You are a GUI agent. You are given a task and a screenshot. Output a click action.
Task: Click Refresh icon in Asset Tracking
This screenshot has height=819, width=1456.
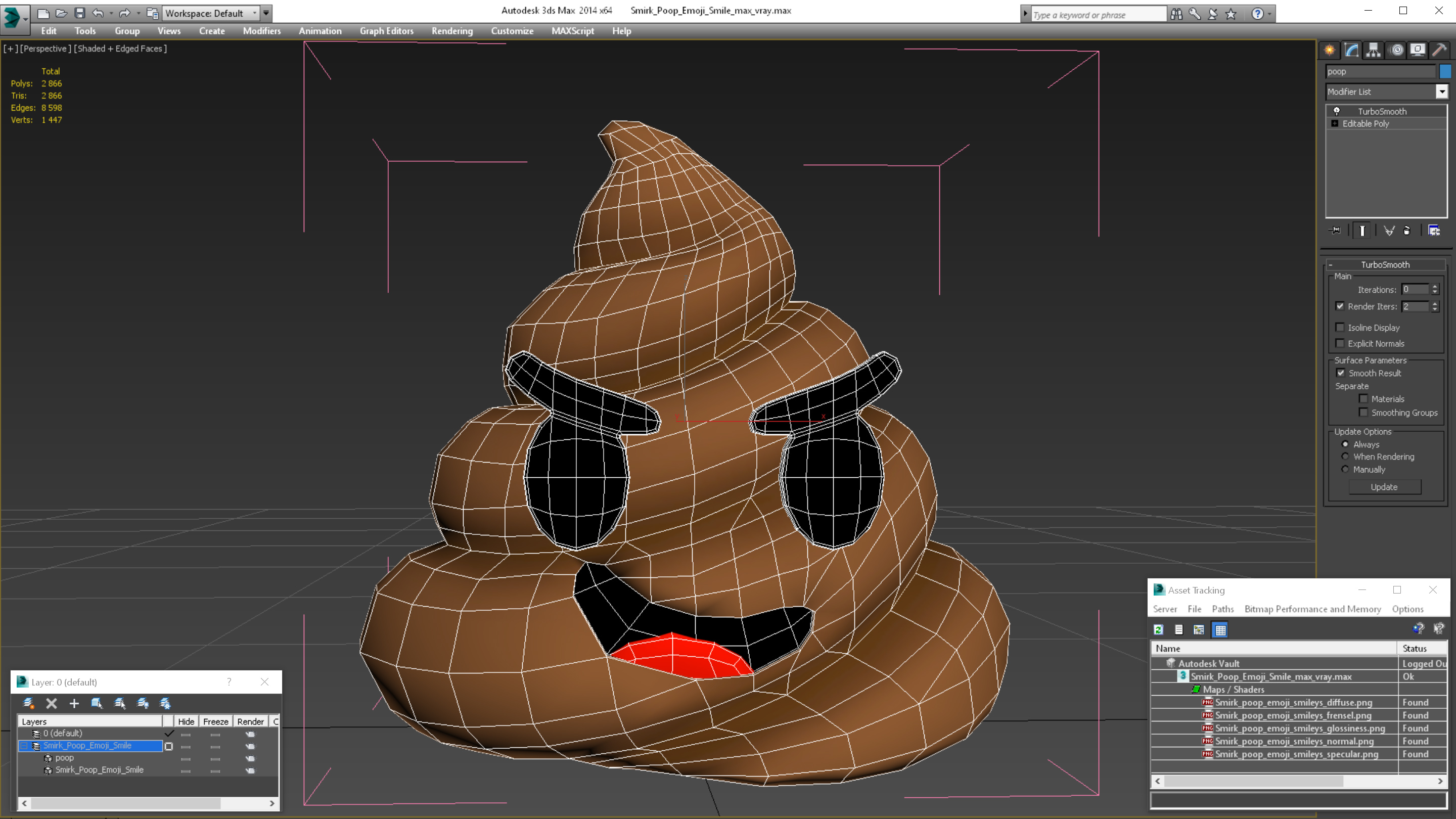pos(1159,629)
